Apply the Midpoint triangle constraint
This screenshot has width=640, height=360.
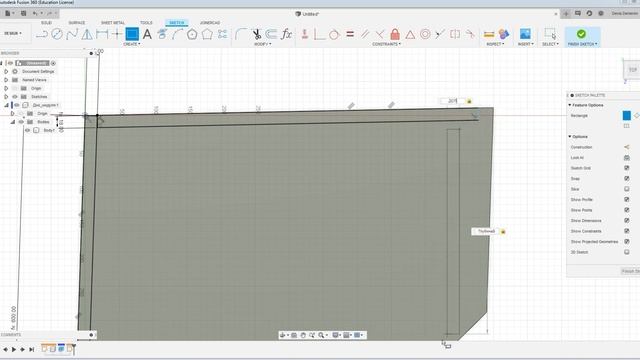click(410, 35)
